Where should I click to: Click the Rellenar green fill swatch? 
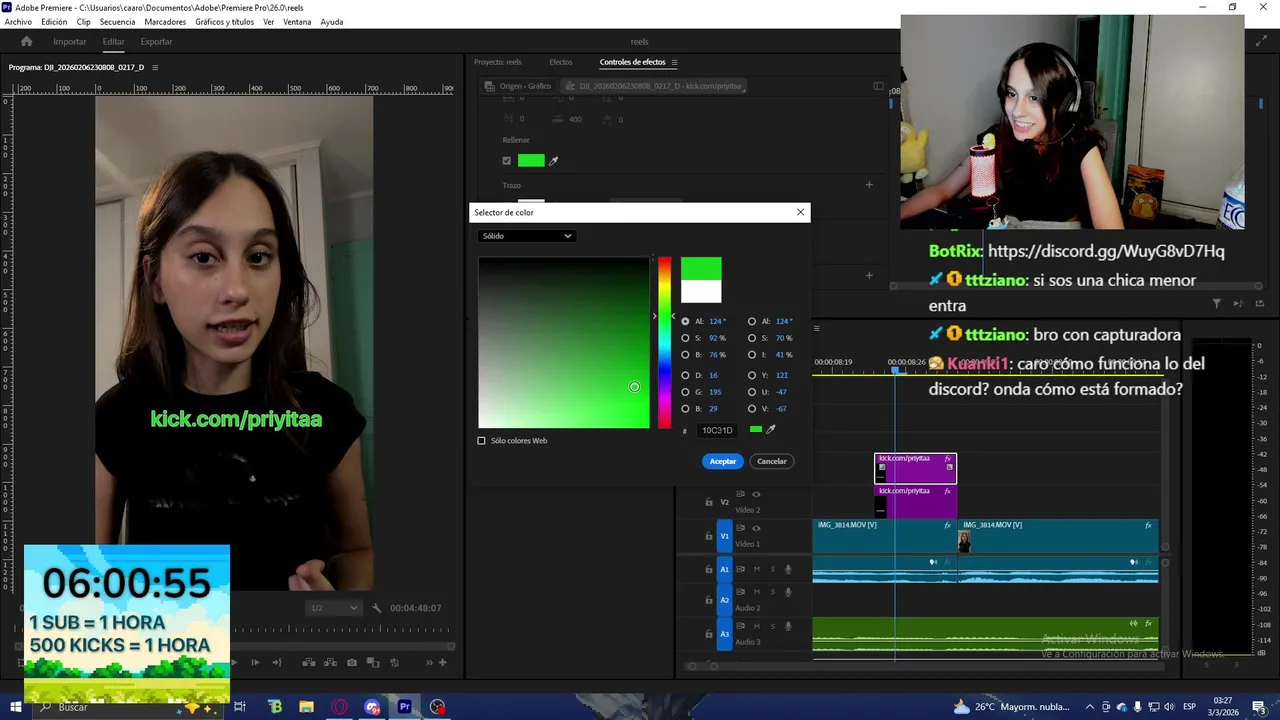point(531,160)
